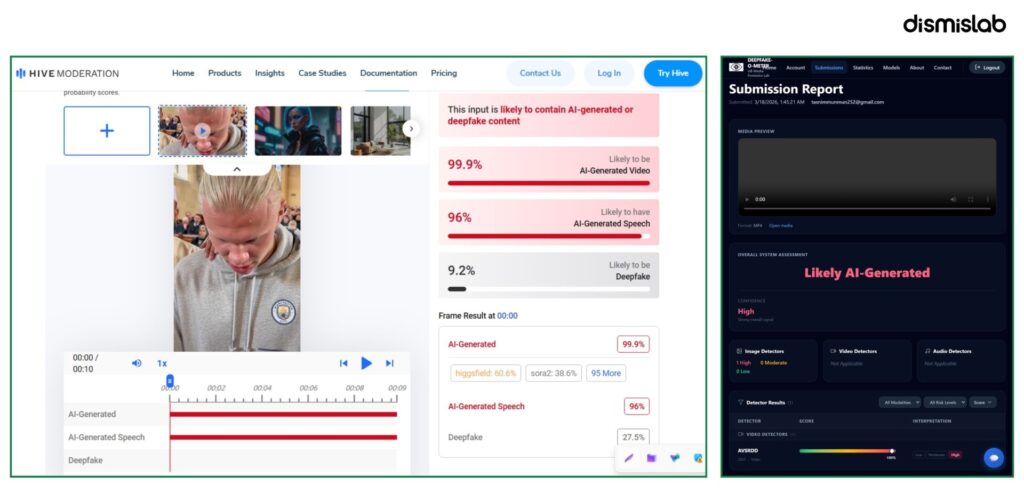Click the DeepFake-O-Meter eye logo
Screen dimensions: 1024x494
(736, 67)
